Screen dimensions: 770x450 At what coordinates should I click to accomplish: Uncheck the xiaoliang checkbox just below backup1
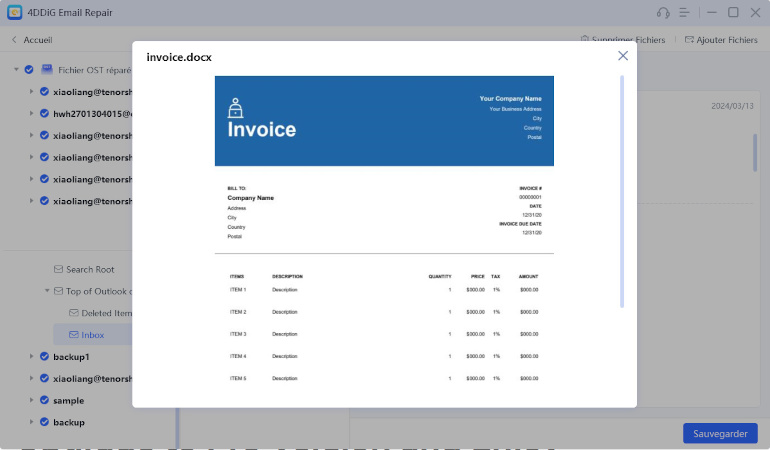tap(44, 378)
